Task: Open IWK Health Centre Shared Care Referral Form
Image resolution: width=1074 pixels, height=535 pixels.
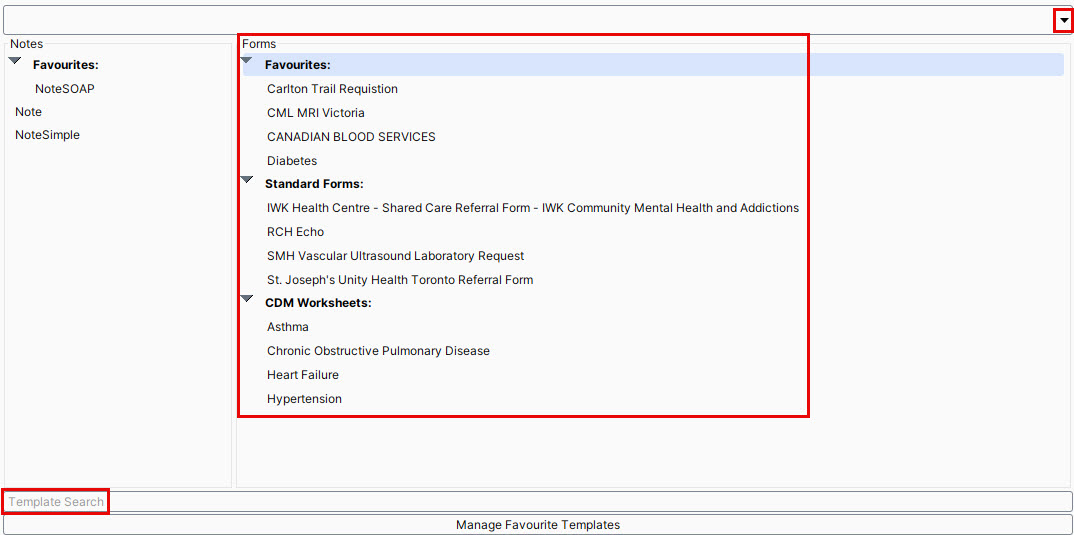Action: click(x=532, y=208)
